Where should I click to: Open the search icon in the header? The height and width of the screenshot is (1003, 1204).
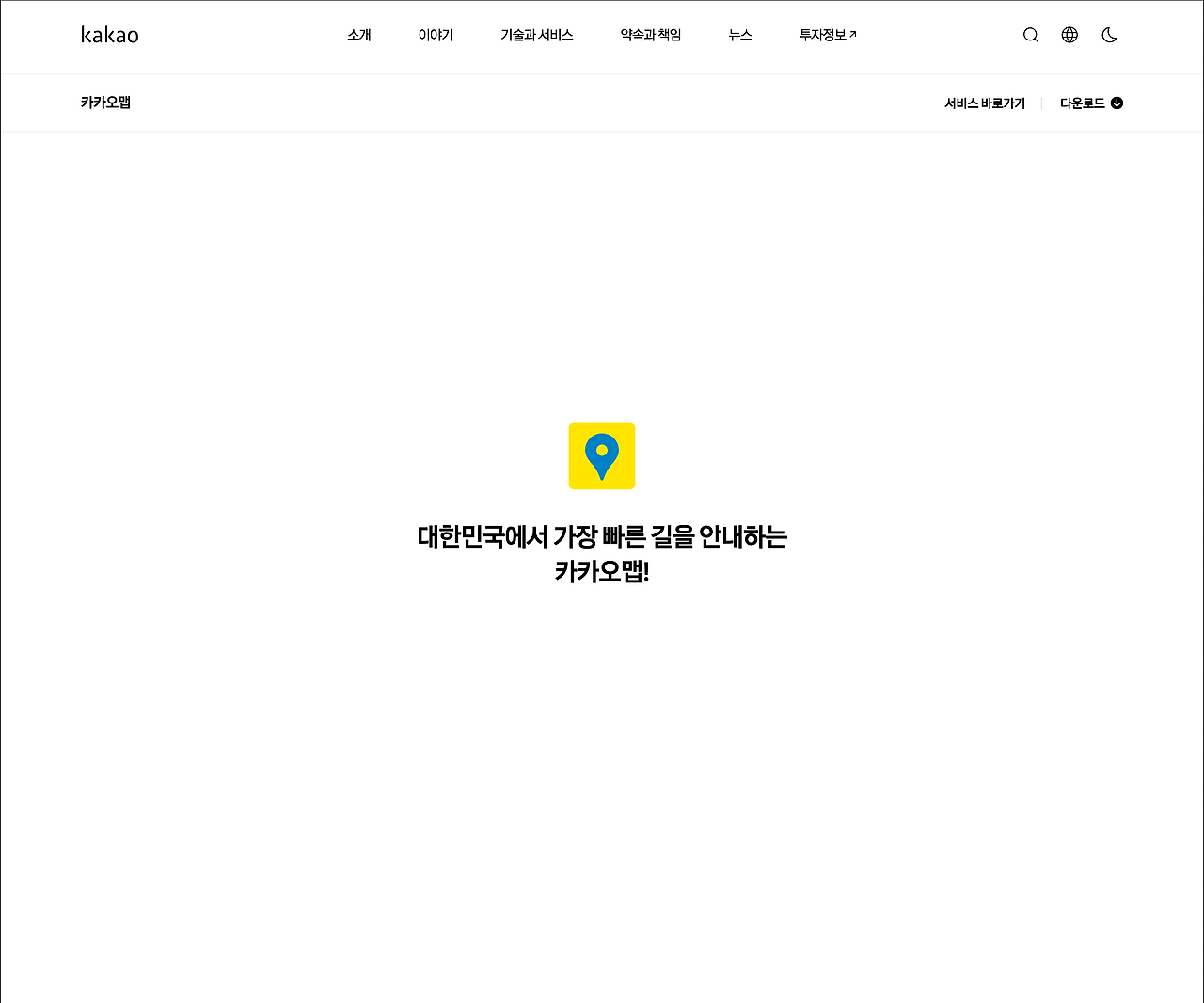pos(1031,35)
